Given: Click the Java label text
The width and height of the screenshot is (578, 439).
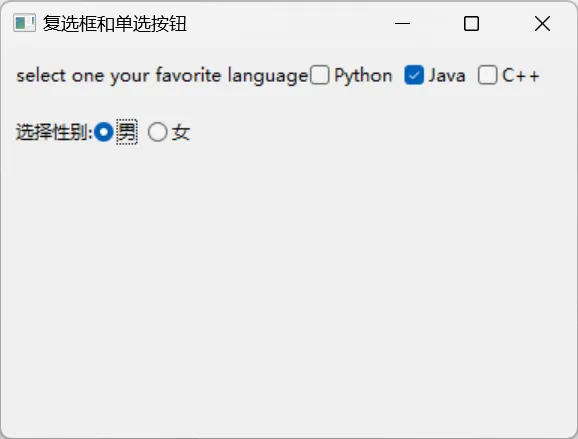Looking at the screenshot, I should coord(446,76).
